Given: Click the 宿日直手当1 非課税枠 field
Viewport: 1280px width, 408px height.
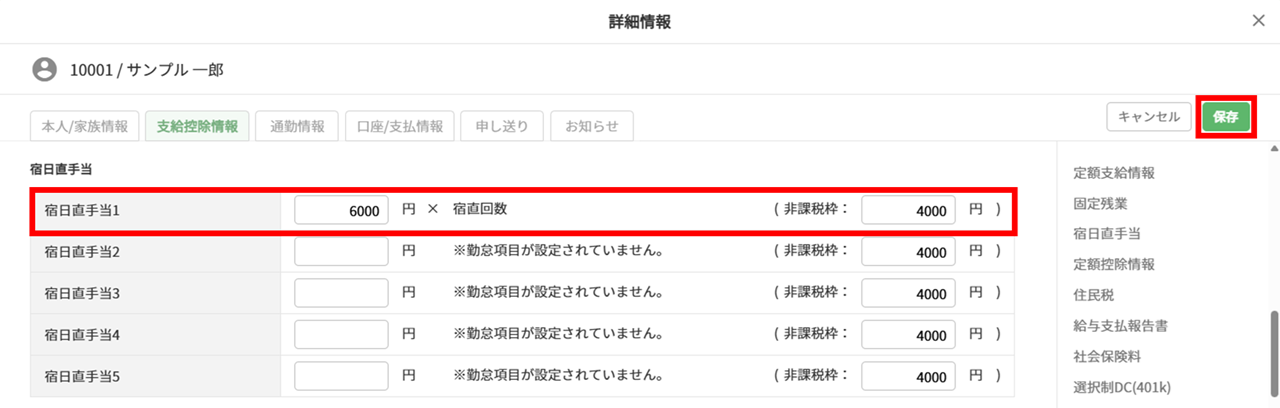Looking at the screenshot, I should [x=907, y=210].
